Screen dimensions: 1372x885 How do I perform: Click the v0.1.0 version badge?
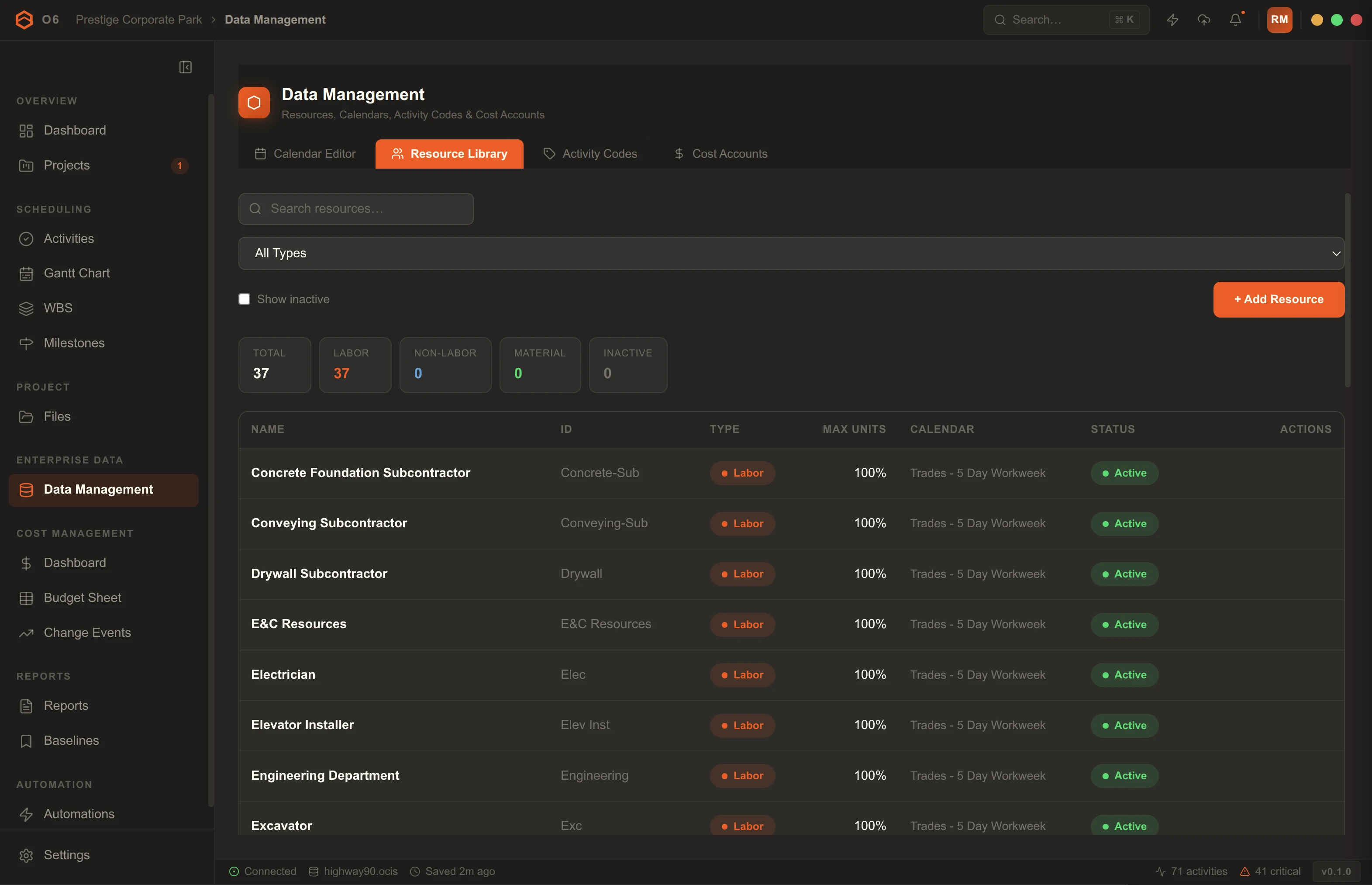click(x=1336, y=872)
